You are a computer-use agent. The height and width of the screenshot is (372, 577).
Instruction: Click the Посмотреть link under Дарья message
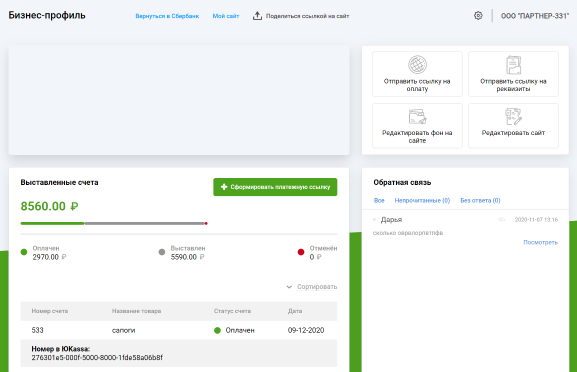tap(541, 242)
